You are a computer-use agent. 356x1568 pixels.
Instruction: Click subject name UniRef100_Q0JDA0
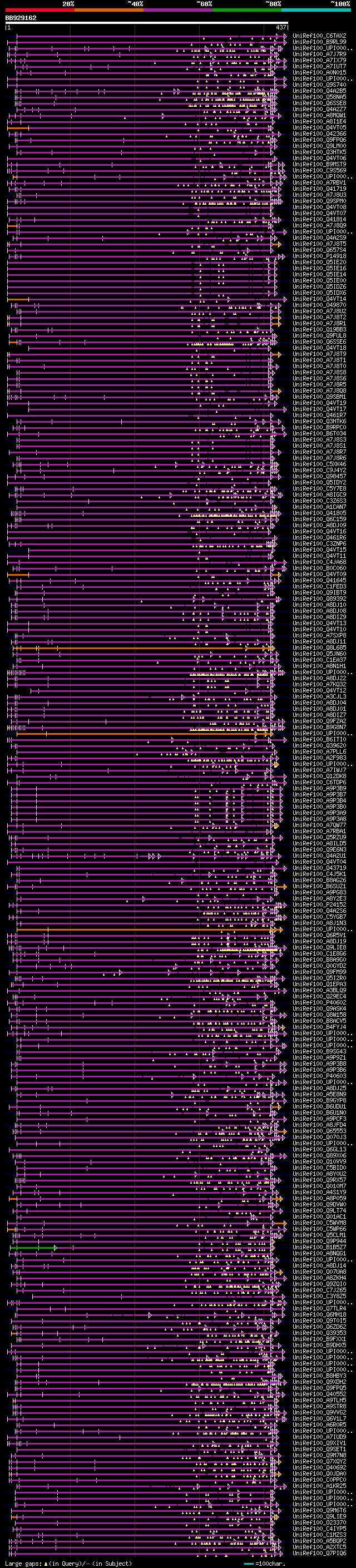[x=319, y=1473]
